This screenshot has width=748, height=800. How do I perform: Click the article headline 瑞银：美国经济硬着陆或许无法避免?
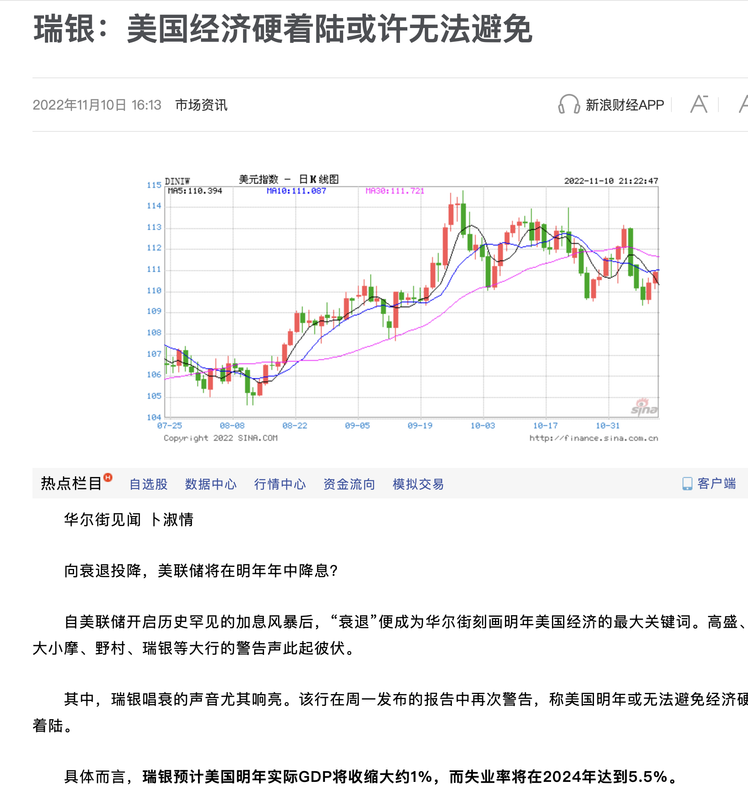coord(283,29)
